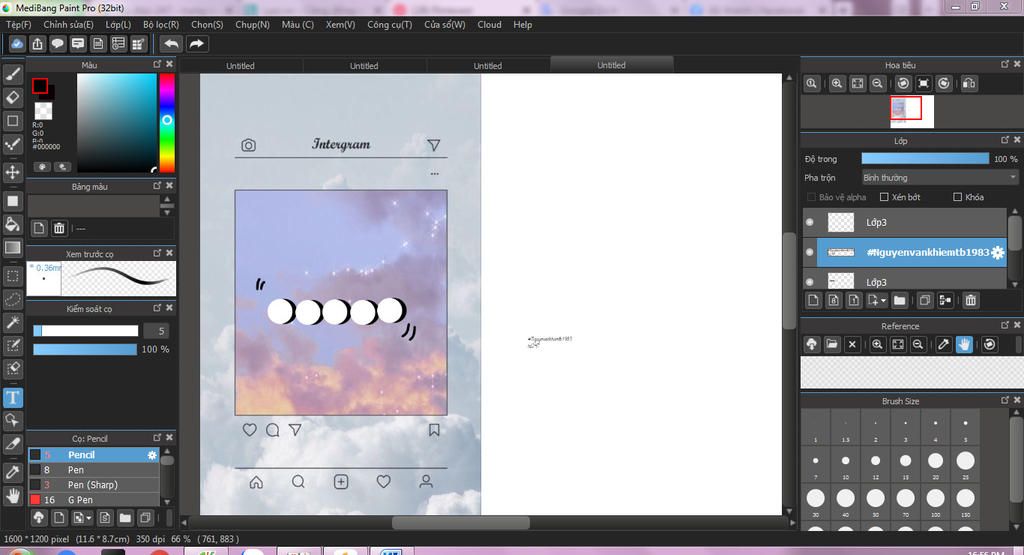The height and width of the screenshot is (555, 1024).
Task: Select brush size 25 preset
Action: click(x=965, y=461)
